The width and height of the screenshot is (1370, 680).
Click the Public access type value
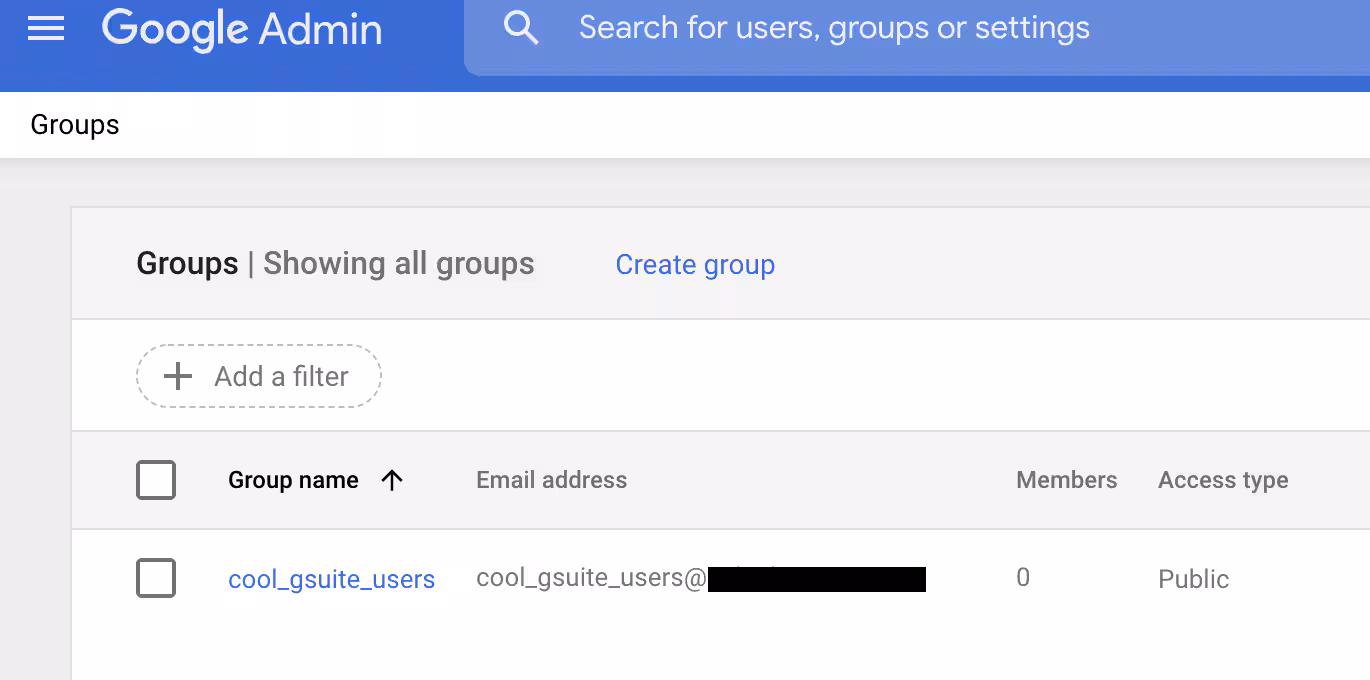(x=1193, y=580)
